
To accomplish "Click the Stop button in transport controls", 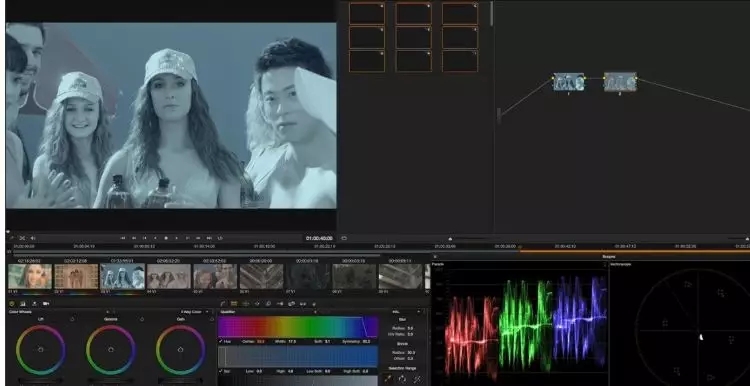I will [166, 238].
